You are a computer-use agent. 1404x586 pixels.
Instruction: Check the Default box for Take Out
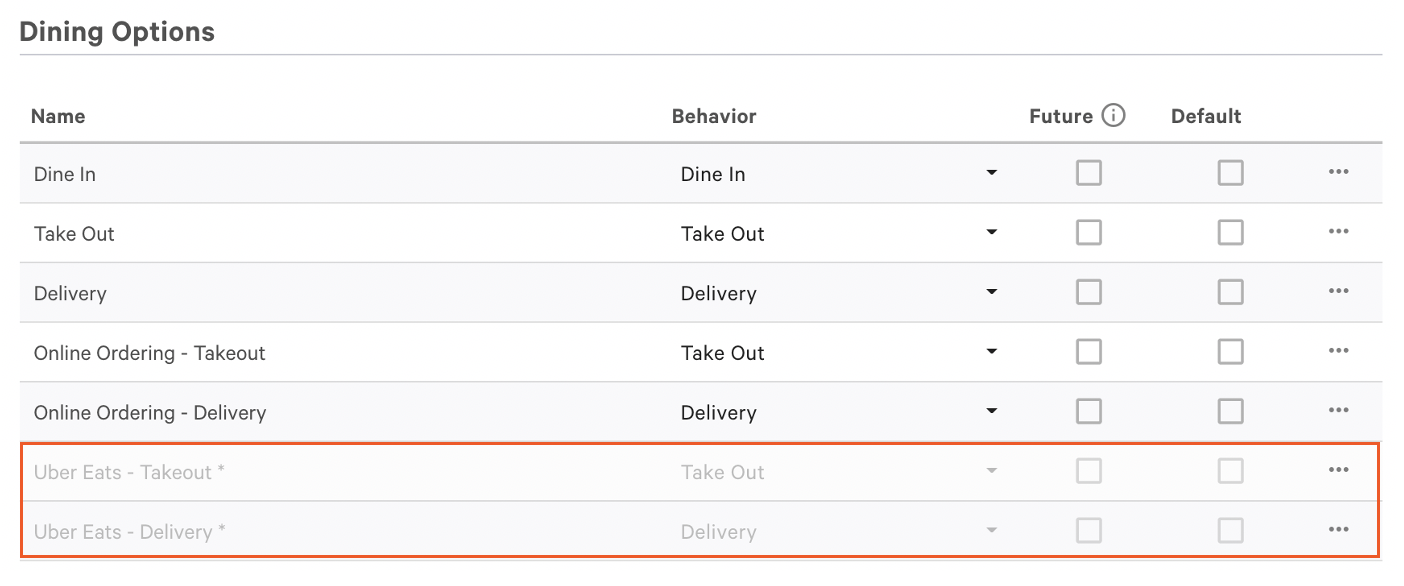click(x=1230, y=232)
